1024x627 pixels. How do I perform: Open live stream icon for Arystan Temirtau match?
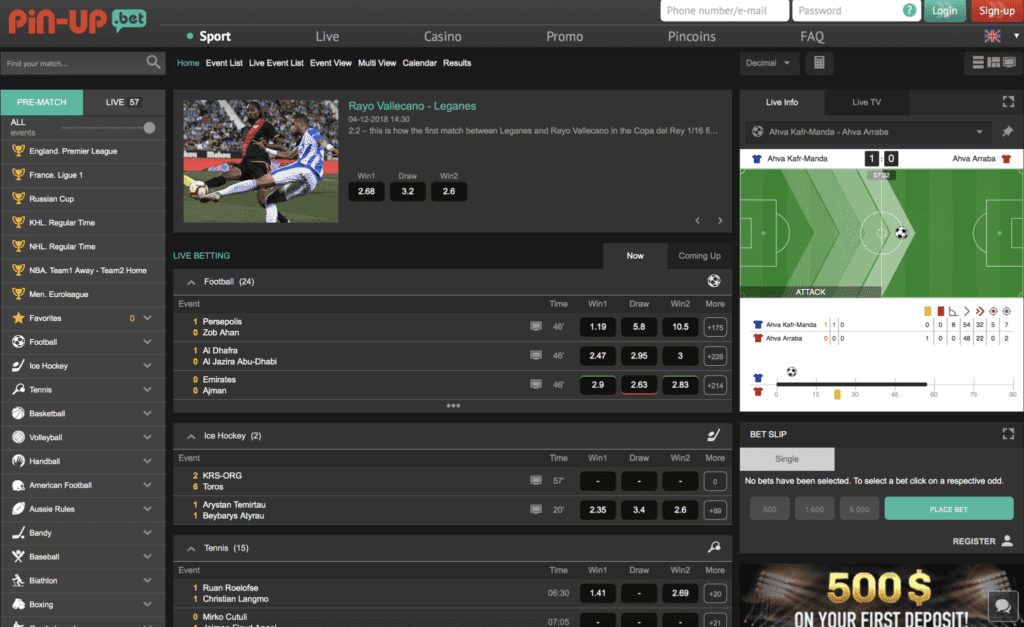pos(536,509)
